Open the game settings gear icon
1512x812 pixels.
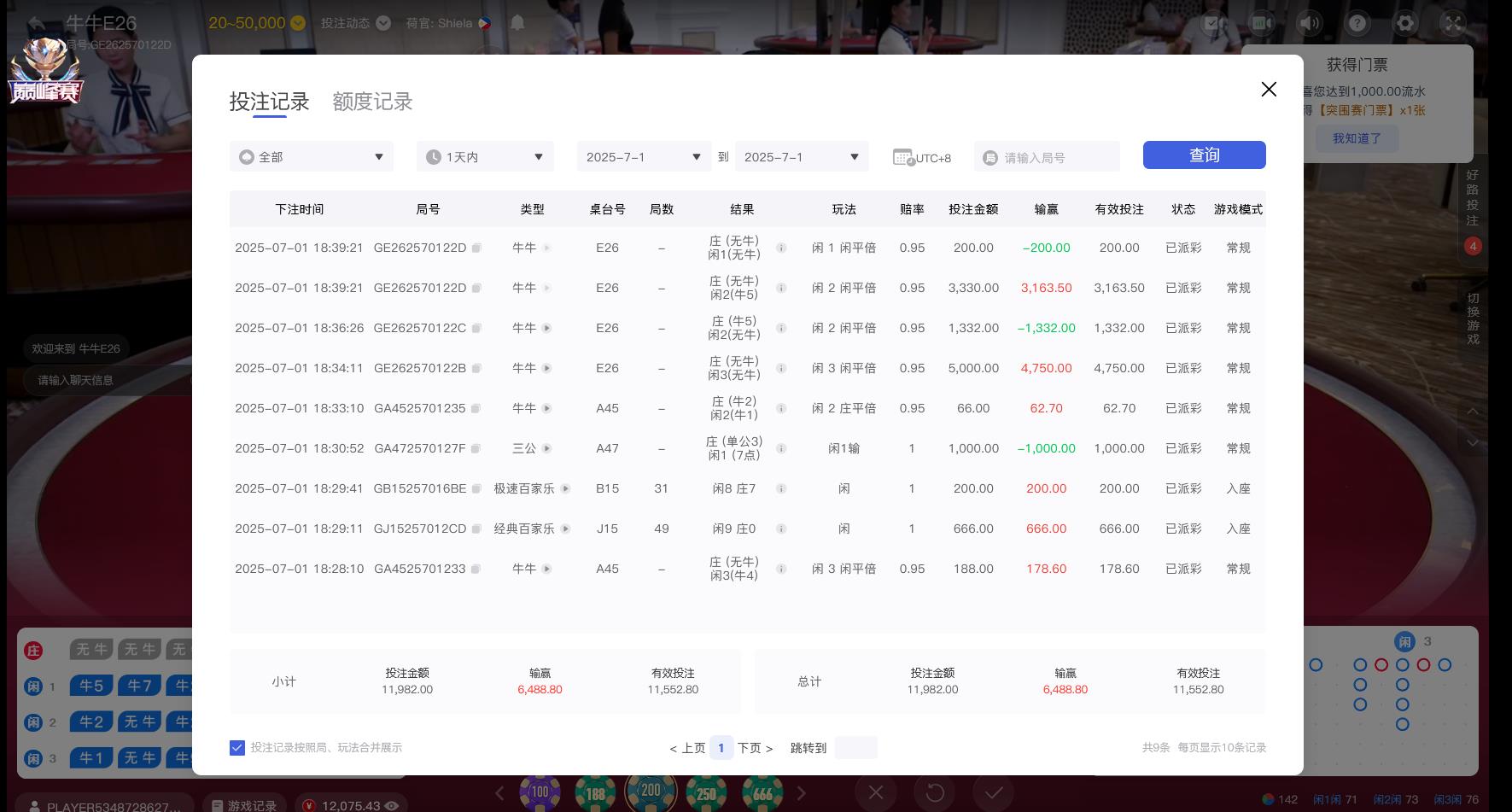[1404, 23]
